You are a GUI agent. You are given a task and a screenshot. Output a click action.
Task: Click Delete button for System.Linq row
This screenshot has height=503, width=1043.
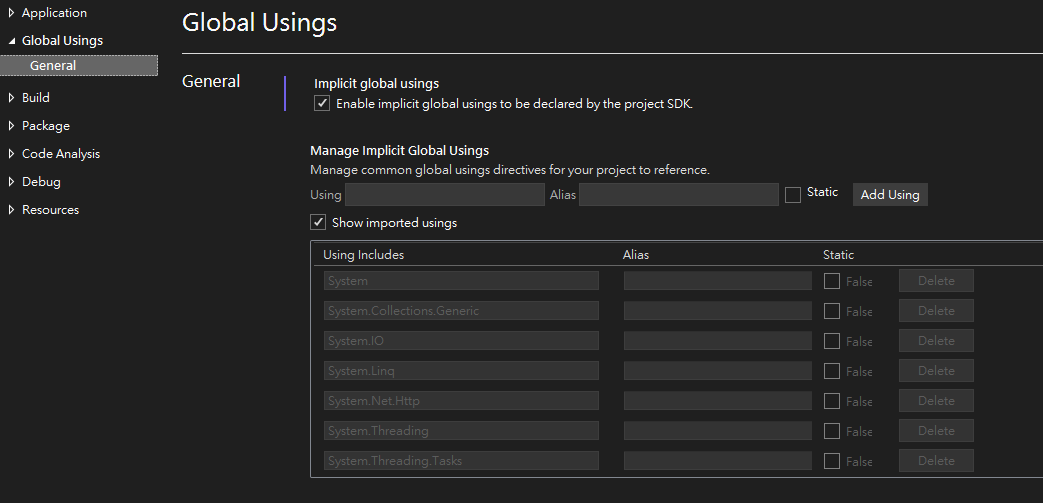pyautogui.click(x=936, y=371)
